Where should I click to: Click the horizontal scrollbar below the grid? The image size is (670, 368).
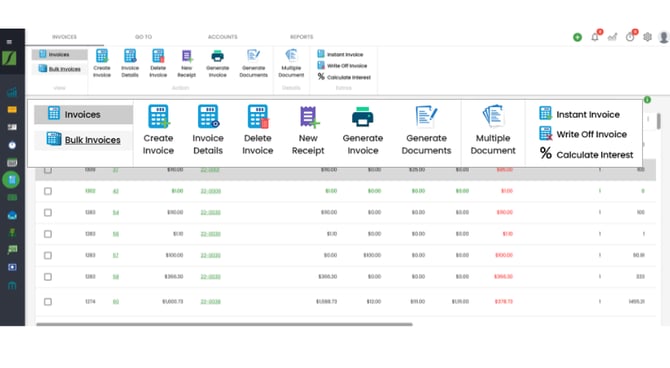coord(224,324)
